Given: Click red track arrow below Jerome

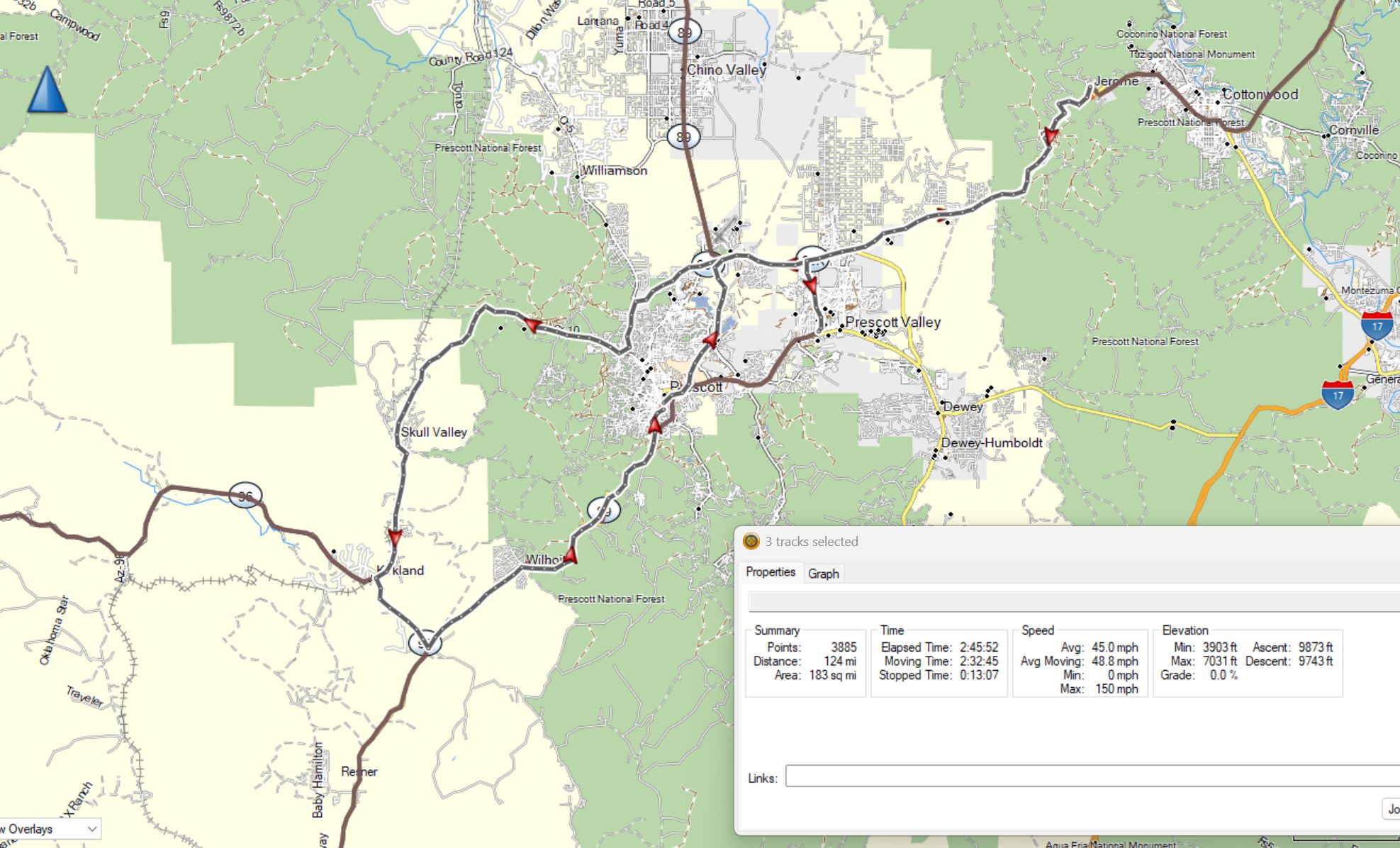Looking at the screenshot, I should (1051, 135).
